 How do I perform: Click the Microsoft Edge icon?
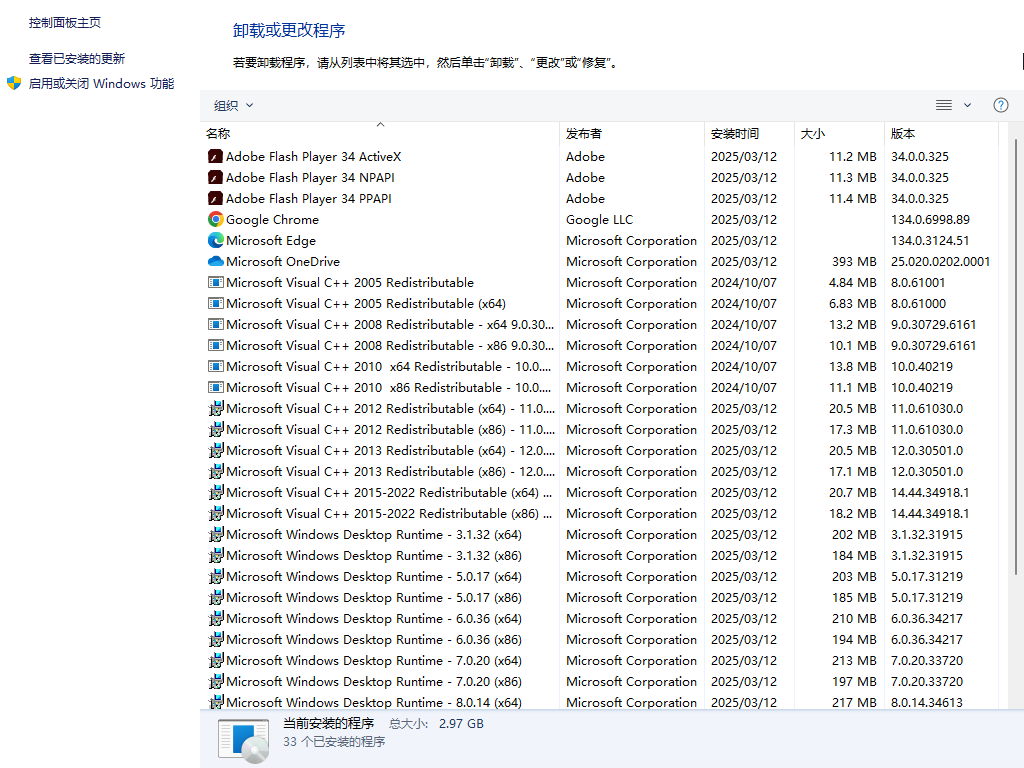[215, 241]
